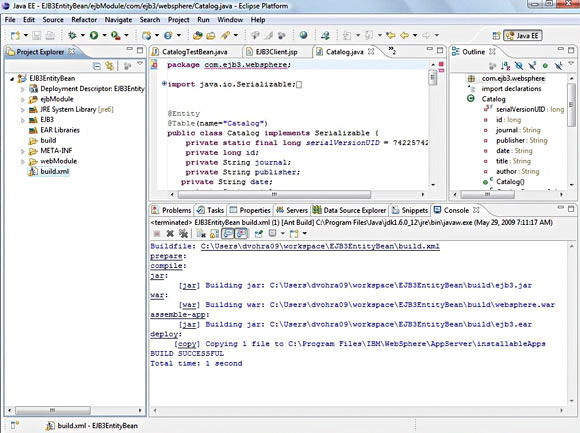The width and height of the screenshot is (580, 433).
Task: Toggle Show Console on standard error change
Action: [x=241, y=233]
